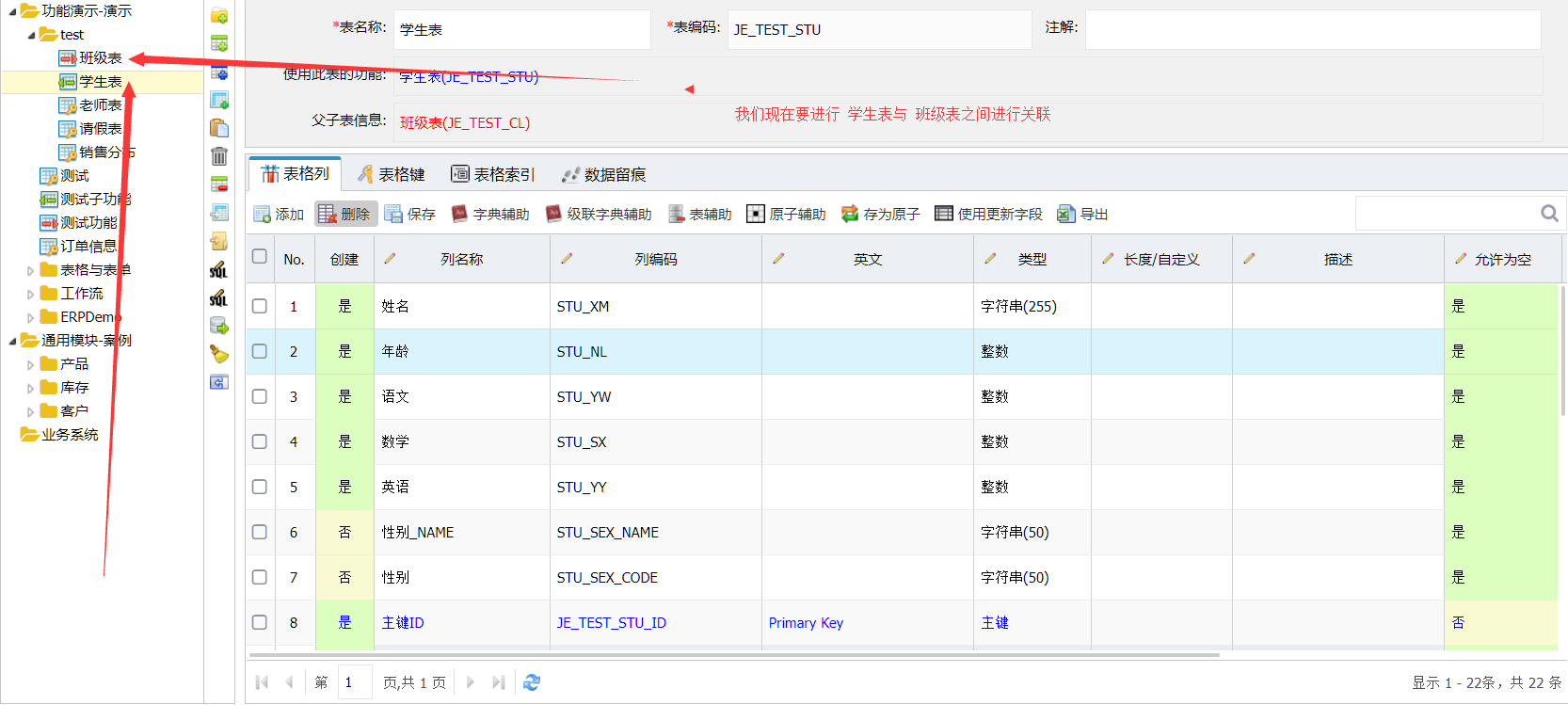Expand the 库存 folder
The width and height of the screenshot is (1568, 705).
pyautogui.click(x=31, y=388)
